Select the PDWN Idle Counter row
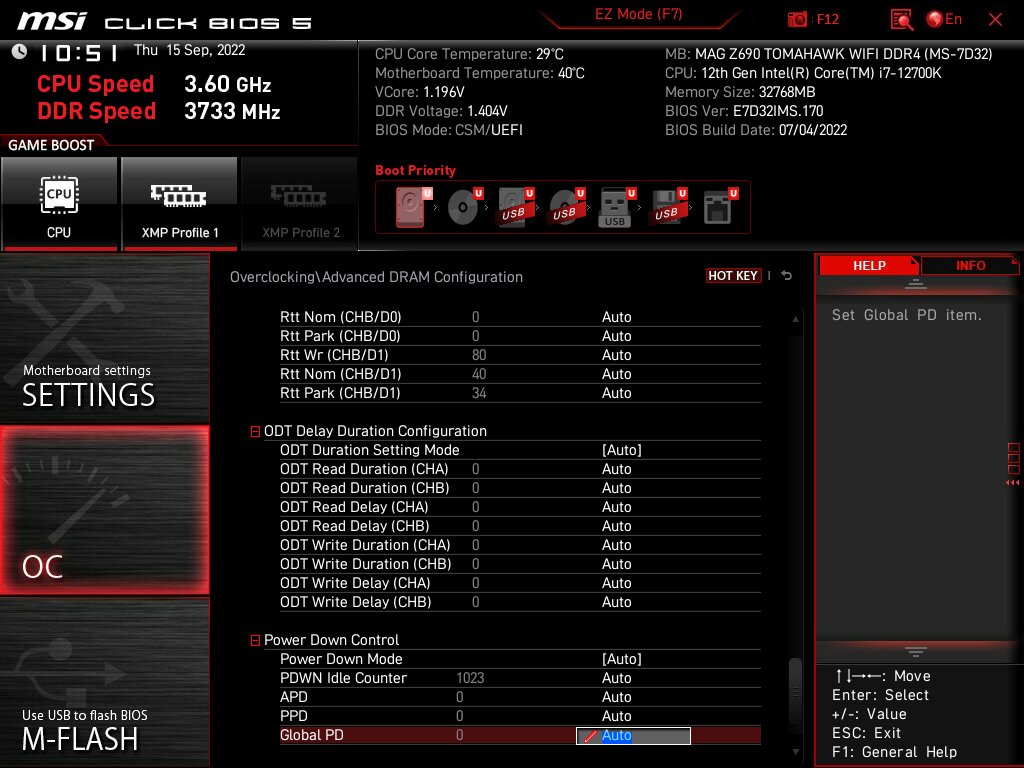 pos(520,678)
